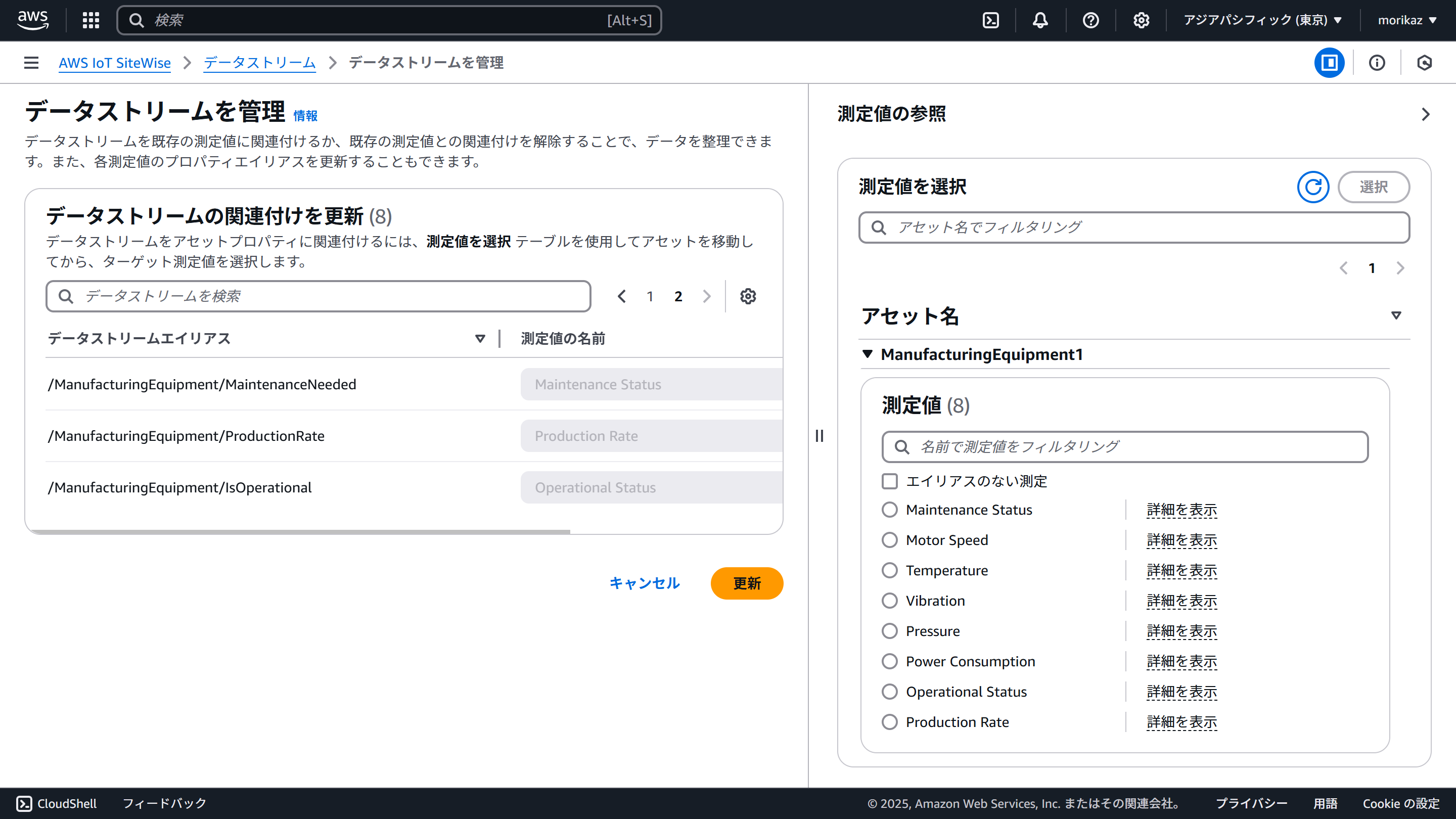Collapse the measurement reference side panel

1426,114
